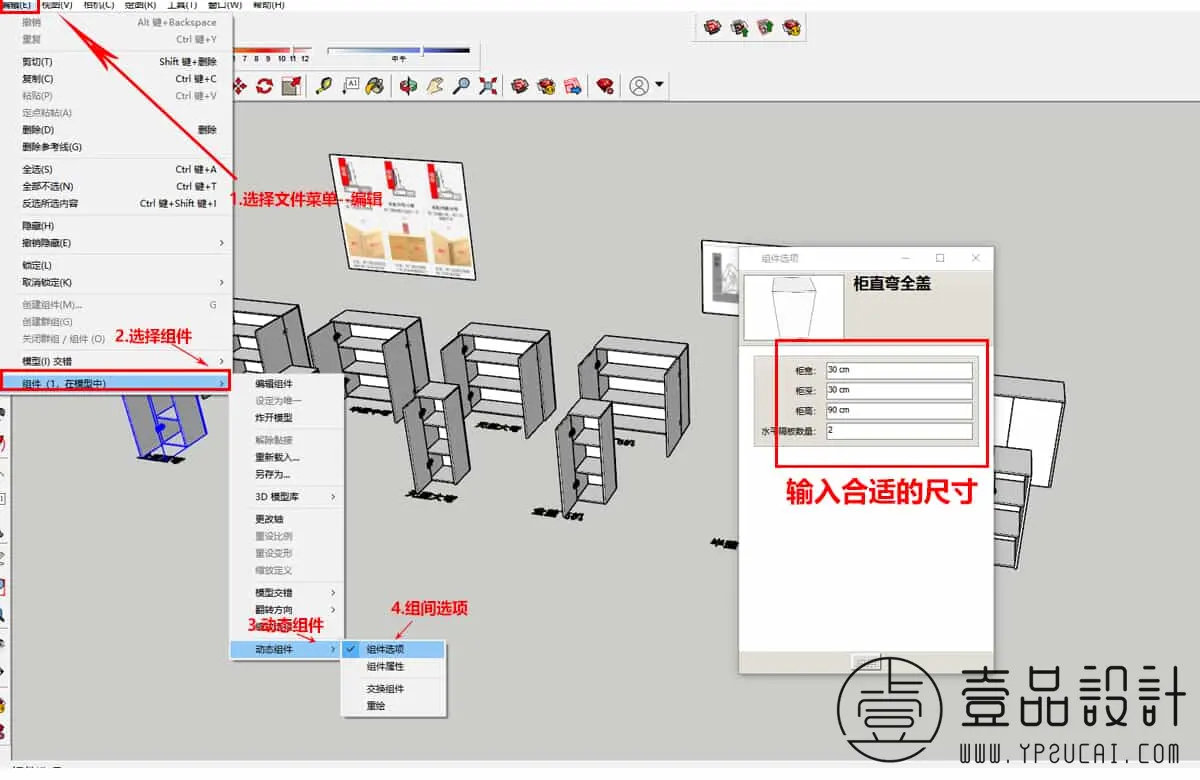Choose 剪切(T) from Edit menu
This screenshot has height=780, width=1200.
[x=118, y=62]
